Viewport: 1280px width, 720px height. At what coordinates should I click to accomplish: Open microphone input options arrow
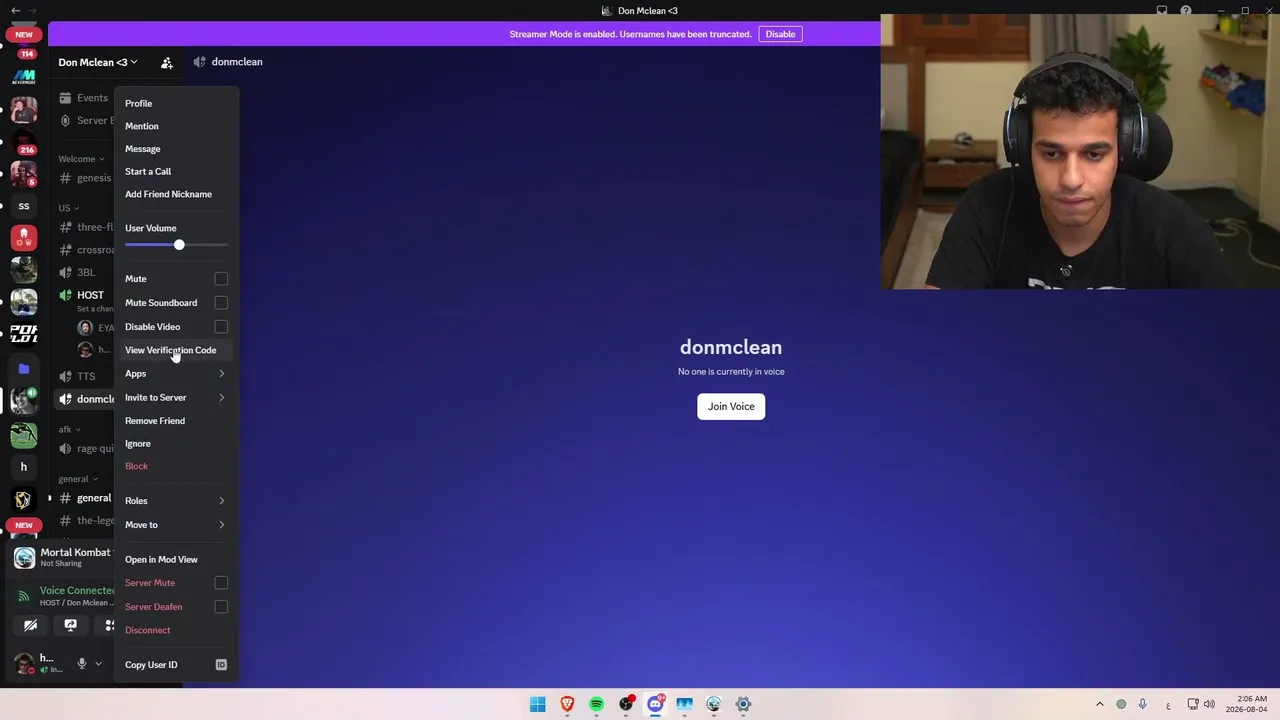[98, 663]
